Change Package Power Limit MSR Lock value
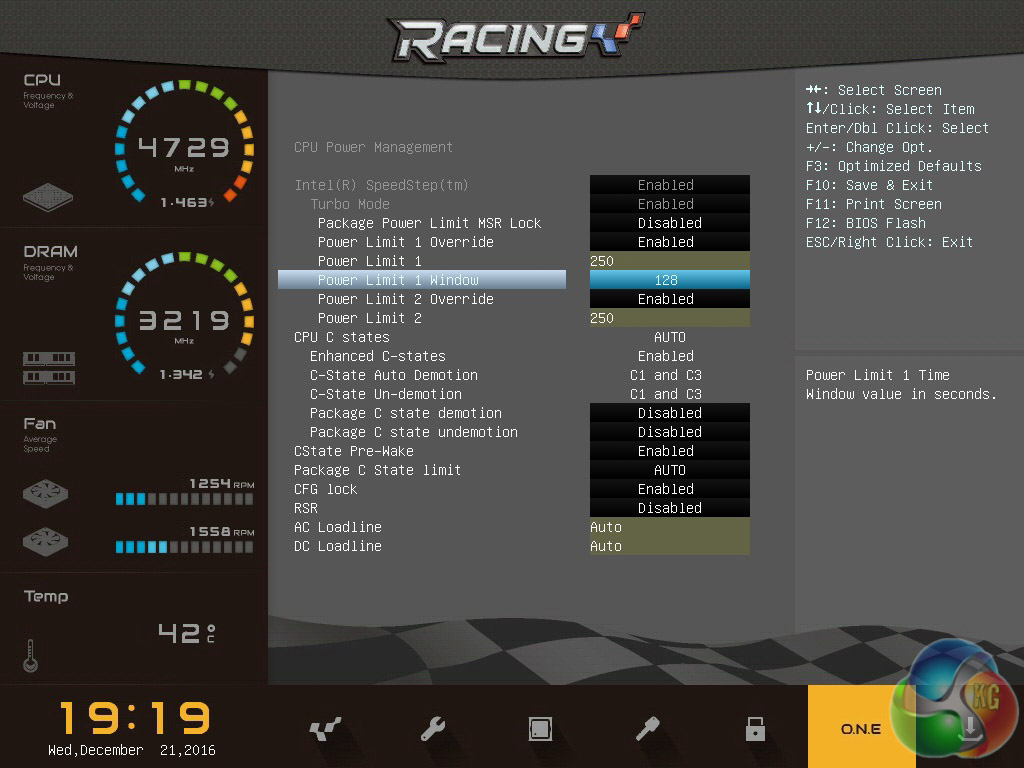This screenshot has height=768, width=1024. 669,223
